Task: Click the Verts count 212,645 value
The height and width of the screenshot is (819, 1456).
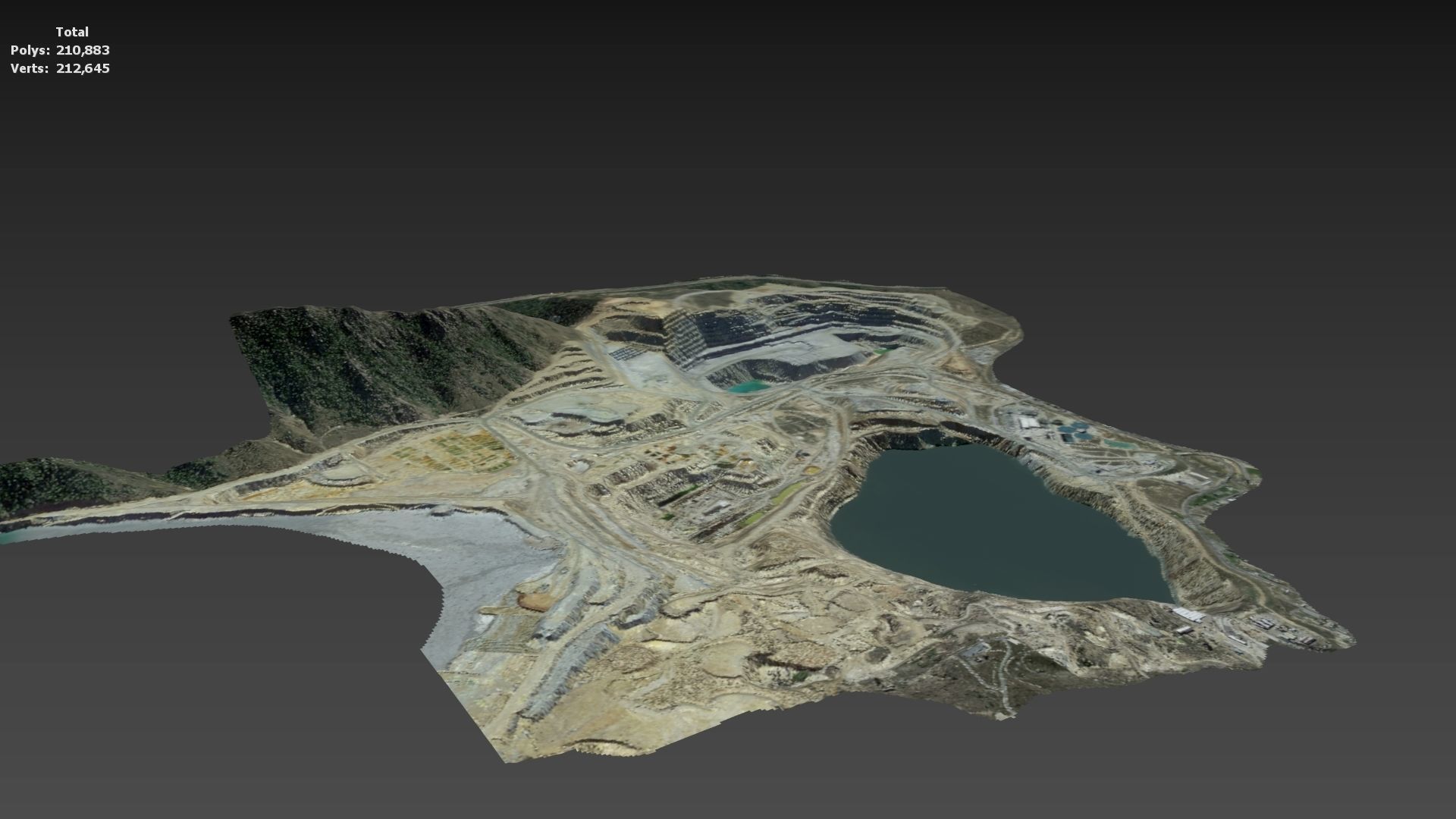Action: [83, 68]
